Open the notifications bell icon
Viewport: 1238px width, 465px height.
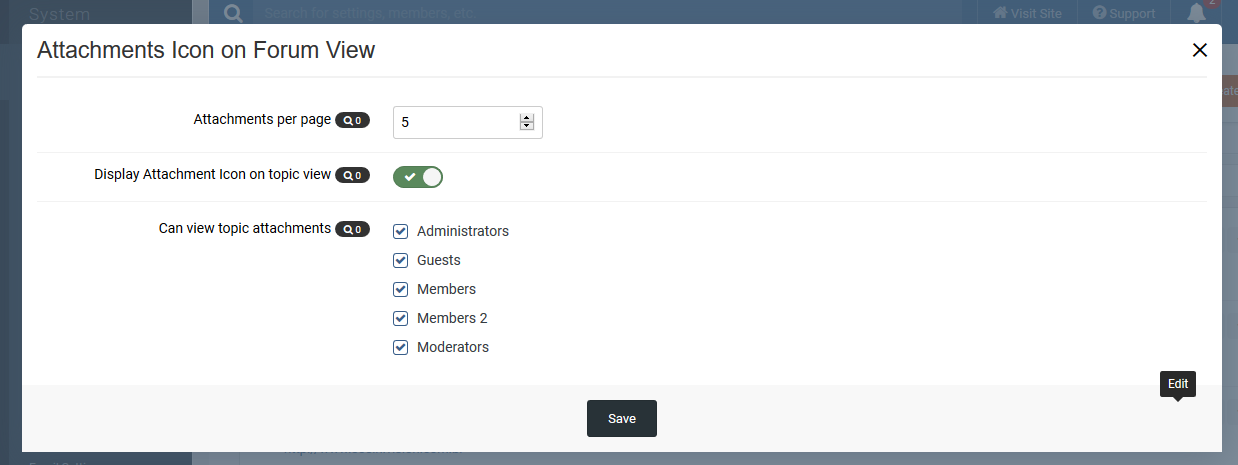[1196, 13]
